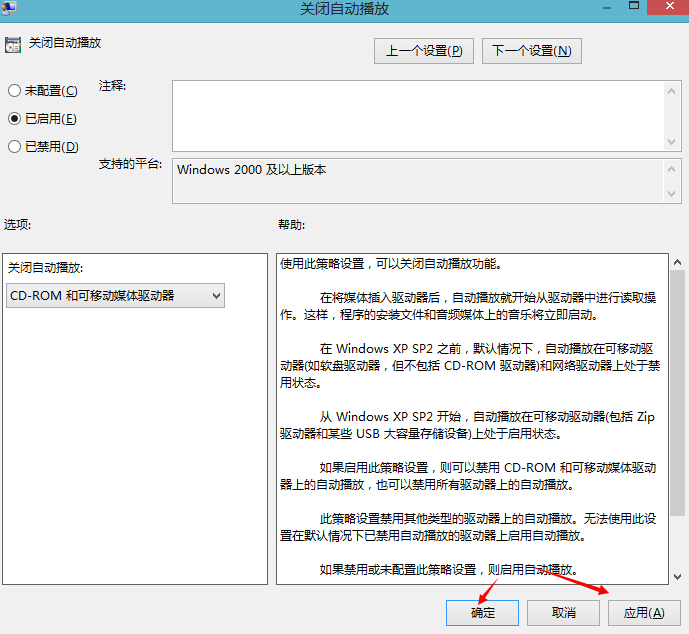Click the help text 使用此策略设置，可以关闭自动播放功能
The height and width of the screenshot is (634, 689).
(391, 264)
